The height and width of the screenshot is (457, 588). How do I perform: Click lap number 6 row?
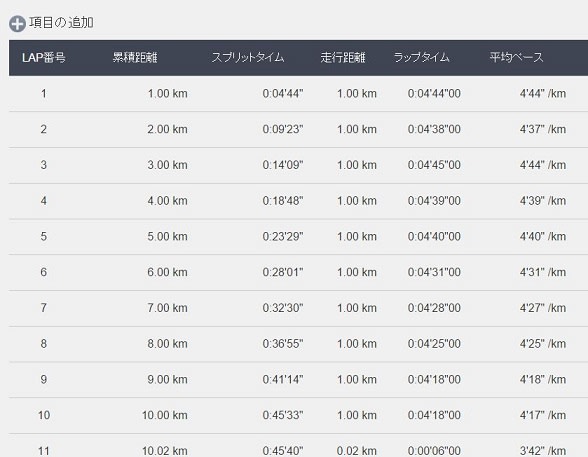point(298,272)
